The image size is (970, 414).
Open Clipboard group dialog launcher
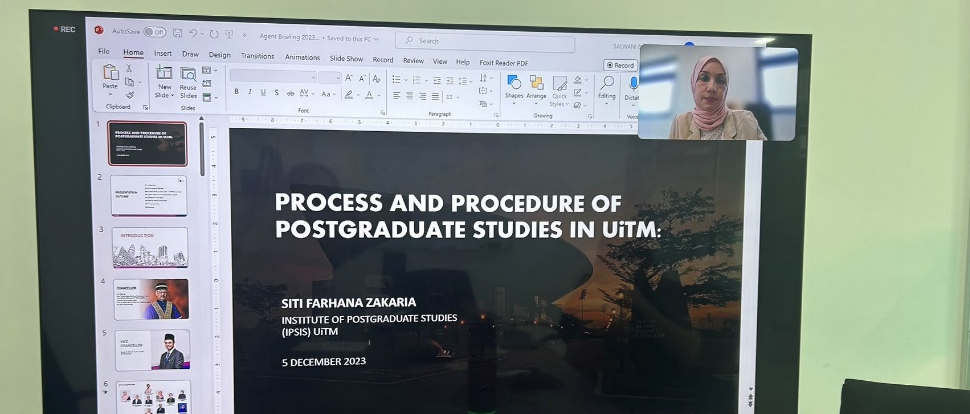145,107
